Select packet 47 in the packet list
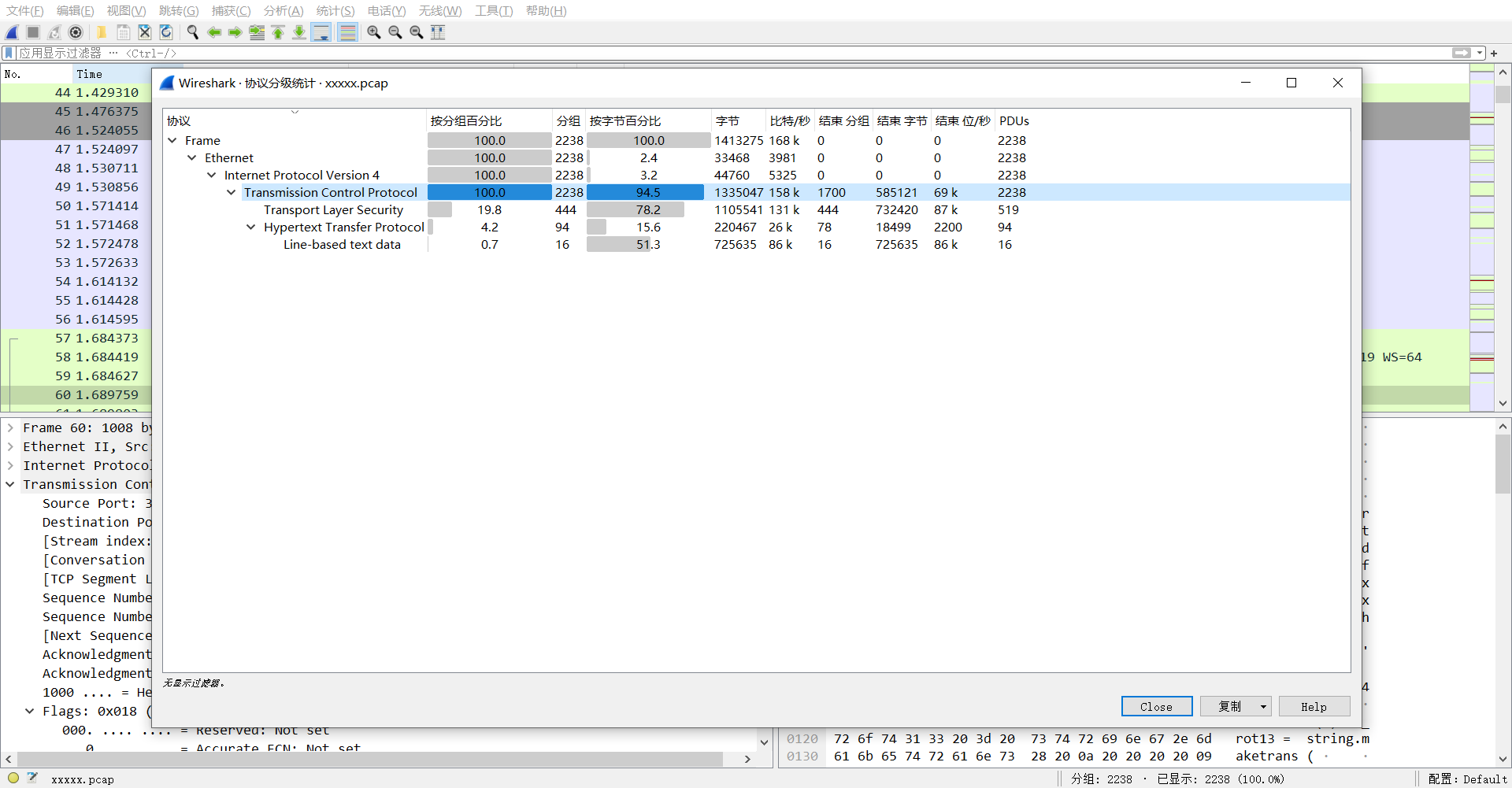 pos(76,149)
